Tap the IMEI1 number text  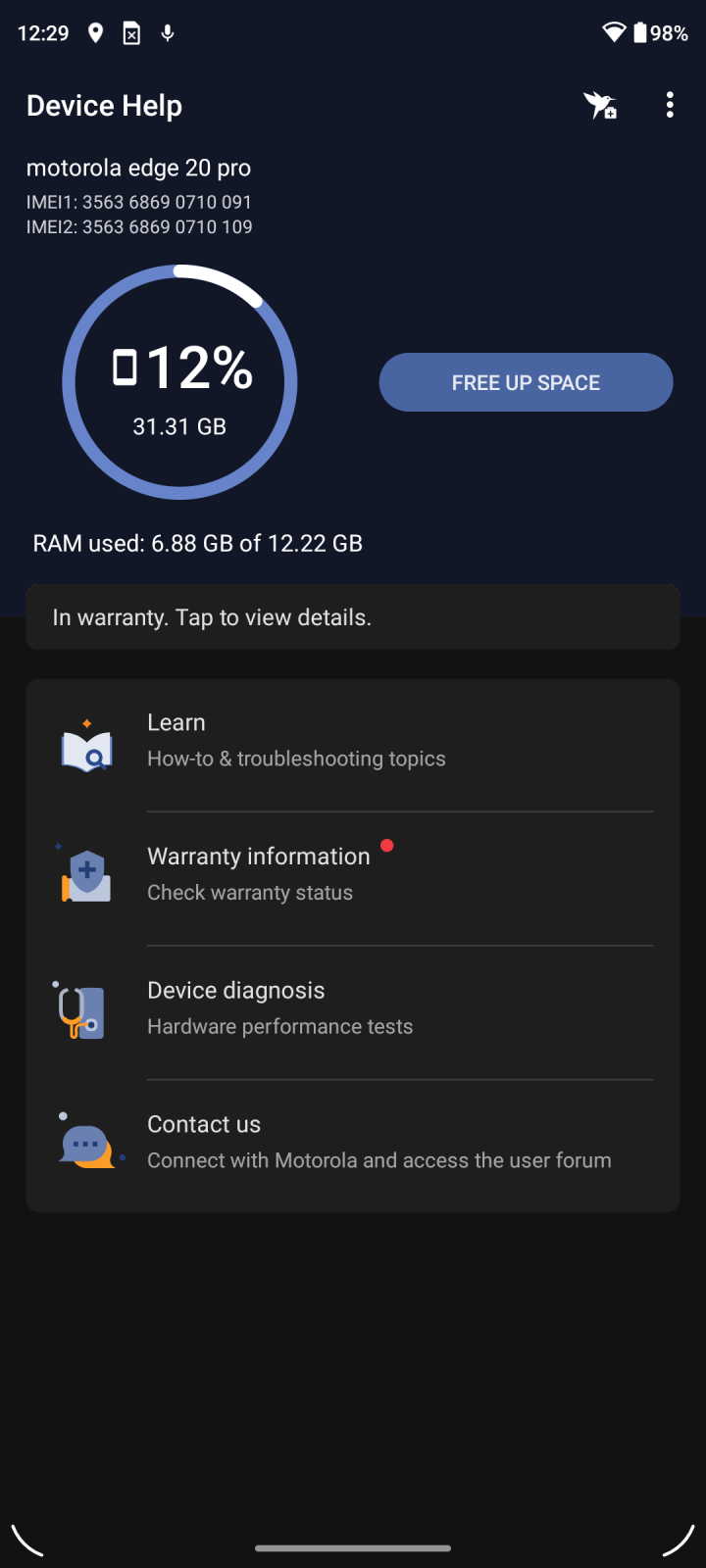139,202
